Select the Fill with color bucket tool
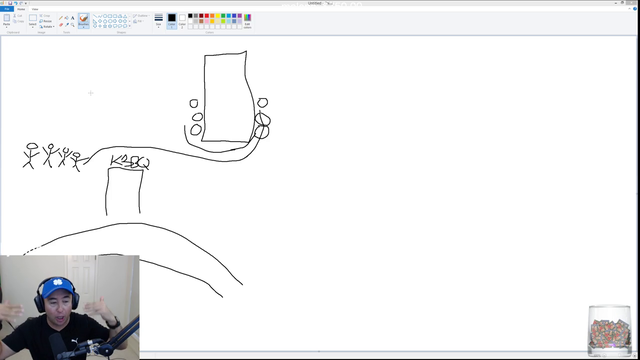Screen dimensions: 640x360 pos(67,18)
